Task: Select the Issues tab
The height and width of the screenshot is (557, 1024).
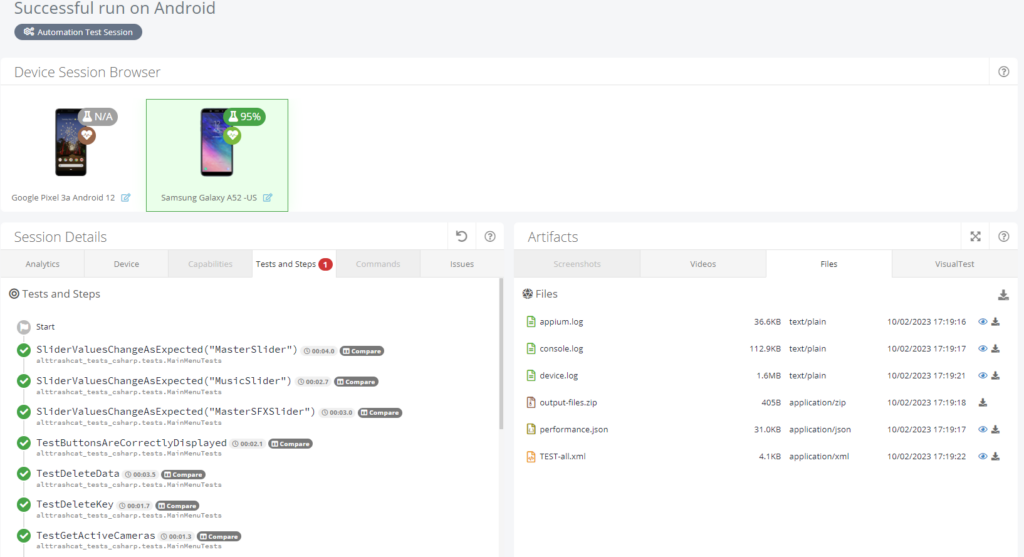Action: [462, 264]
